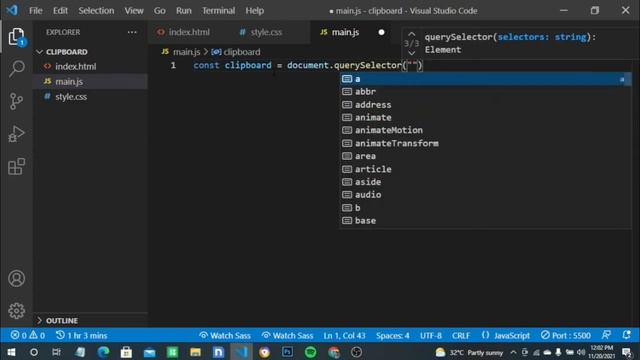Open the Manage gear icon
Viewport: 640px width, 360px height.
pos(16,311)
